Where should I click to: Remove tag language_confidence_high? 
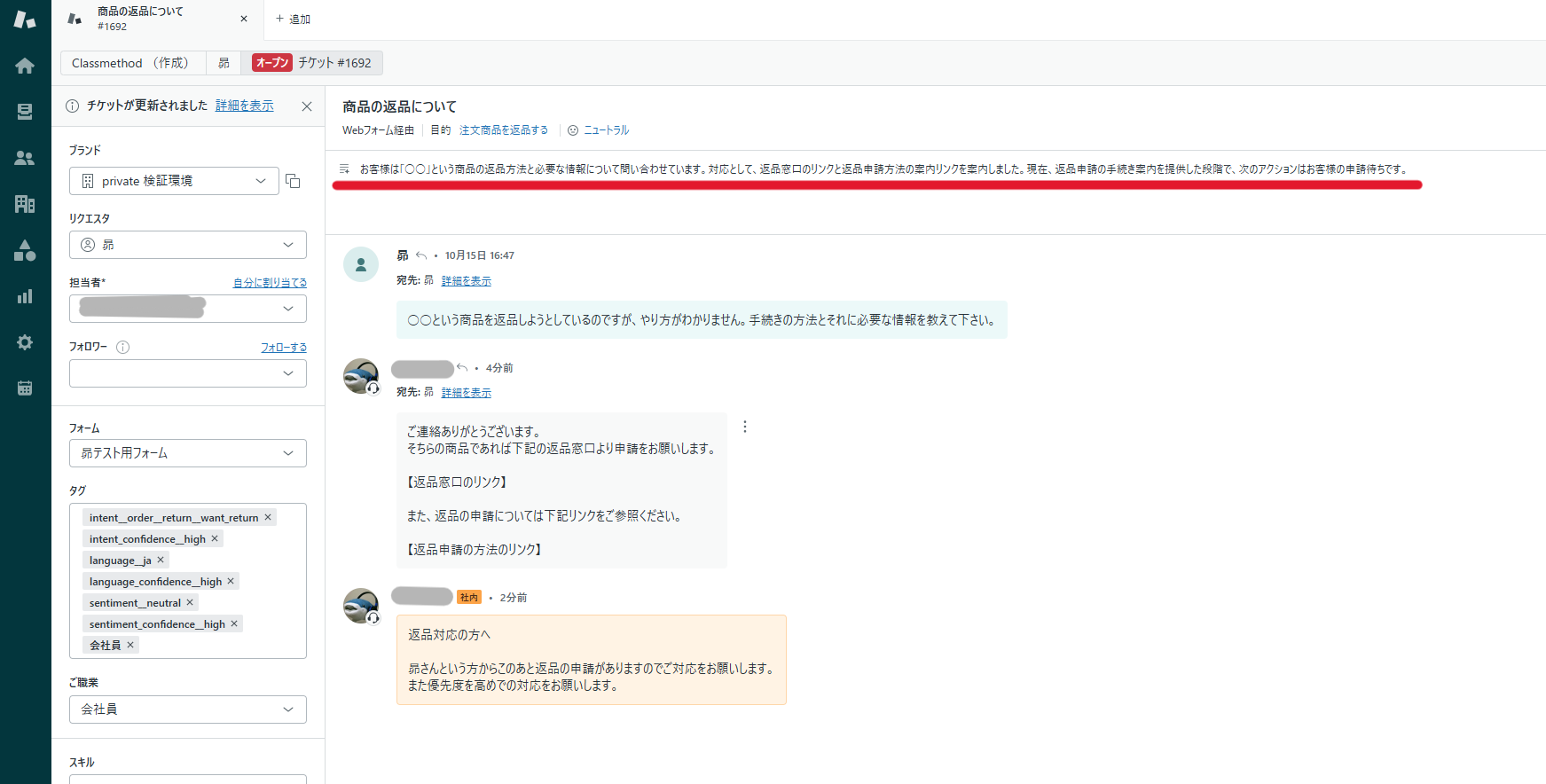tap(231, 581)
